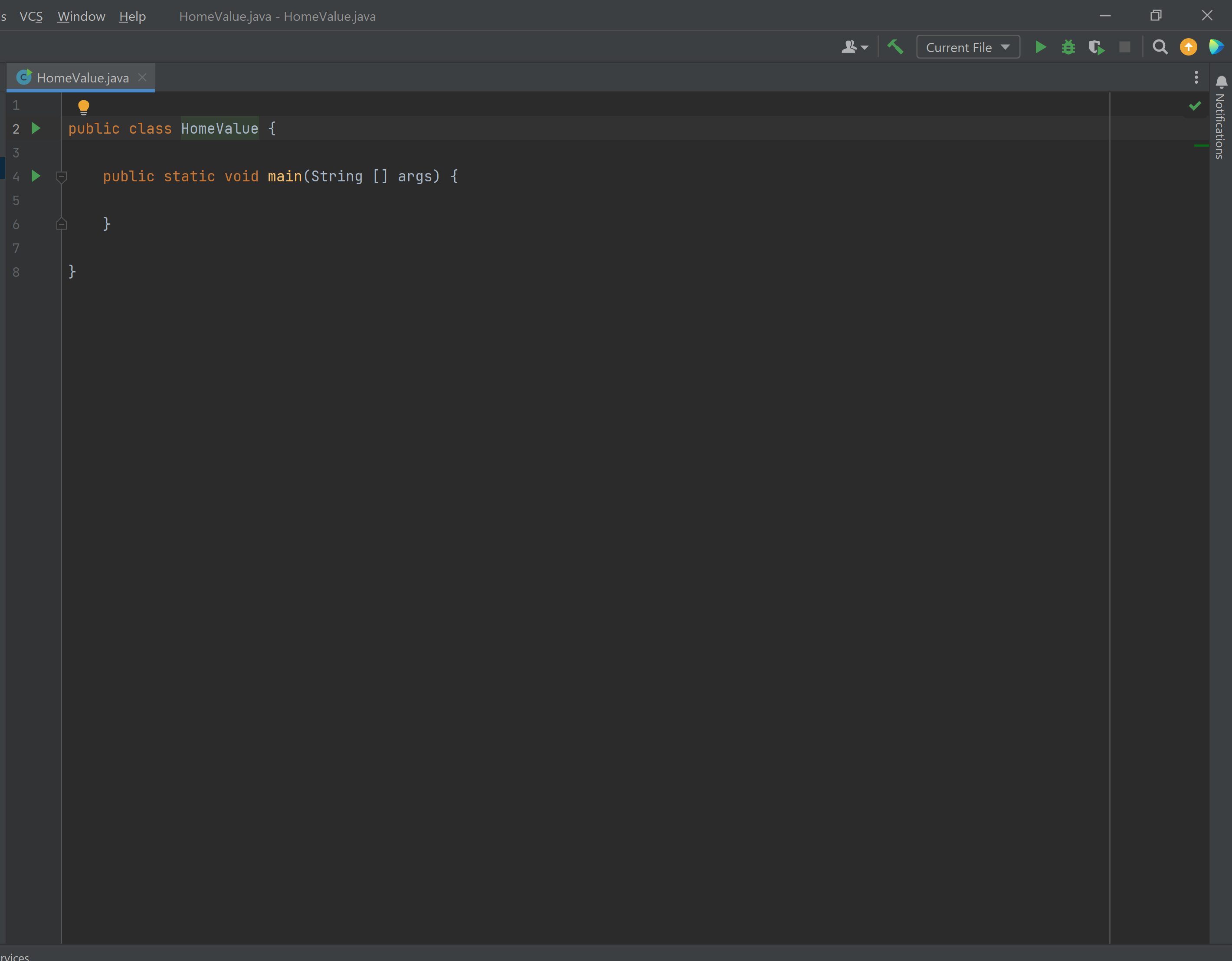1232x961 pixels.
Task: Click run gutter arrow next to class HomeValue
Action: (36, 129)
